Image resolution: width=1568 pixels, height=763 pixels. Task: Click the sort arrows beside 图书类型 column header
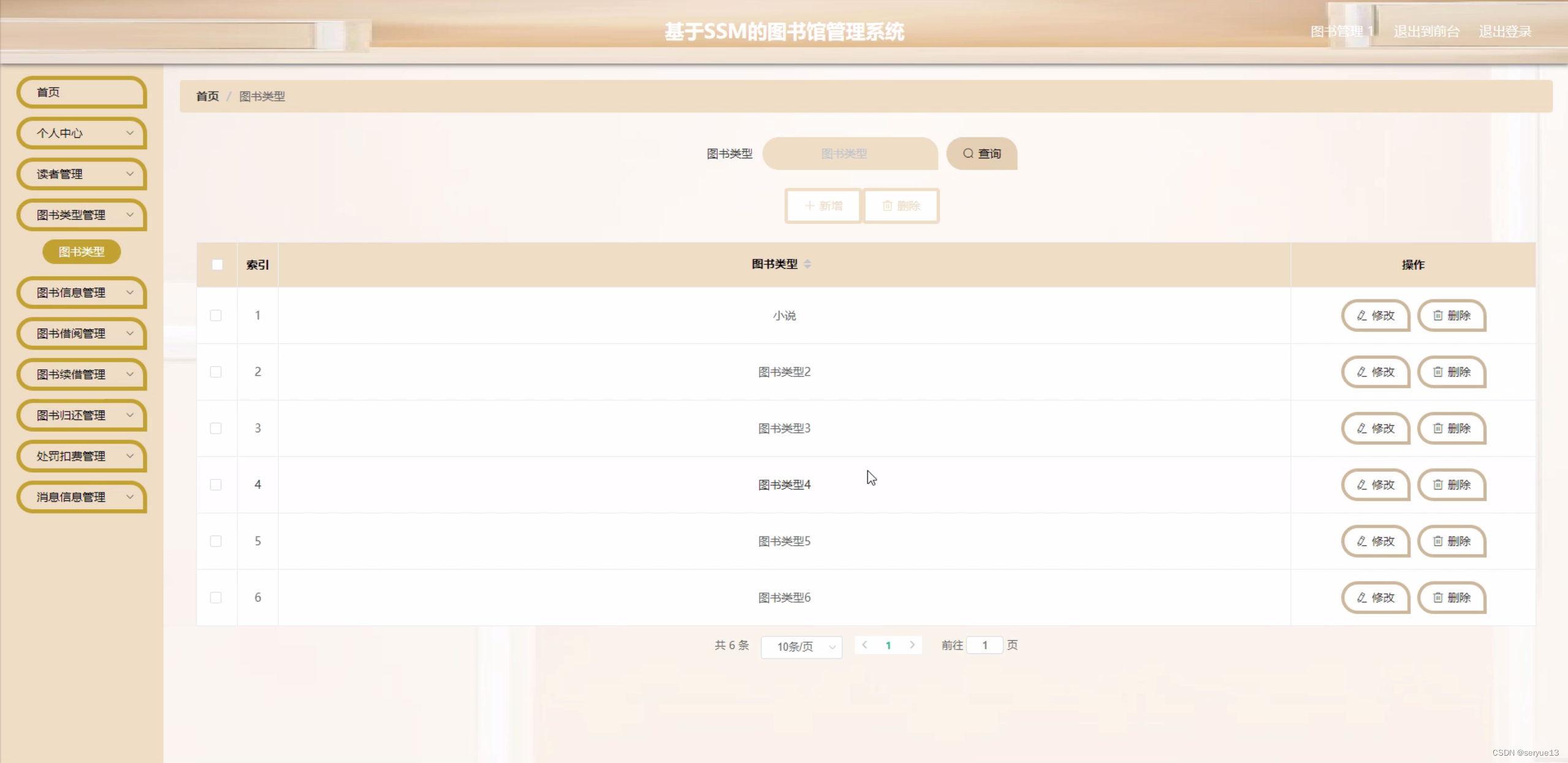coord(809,264)
